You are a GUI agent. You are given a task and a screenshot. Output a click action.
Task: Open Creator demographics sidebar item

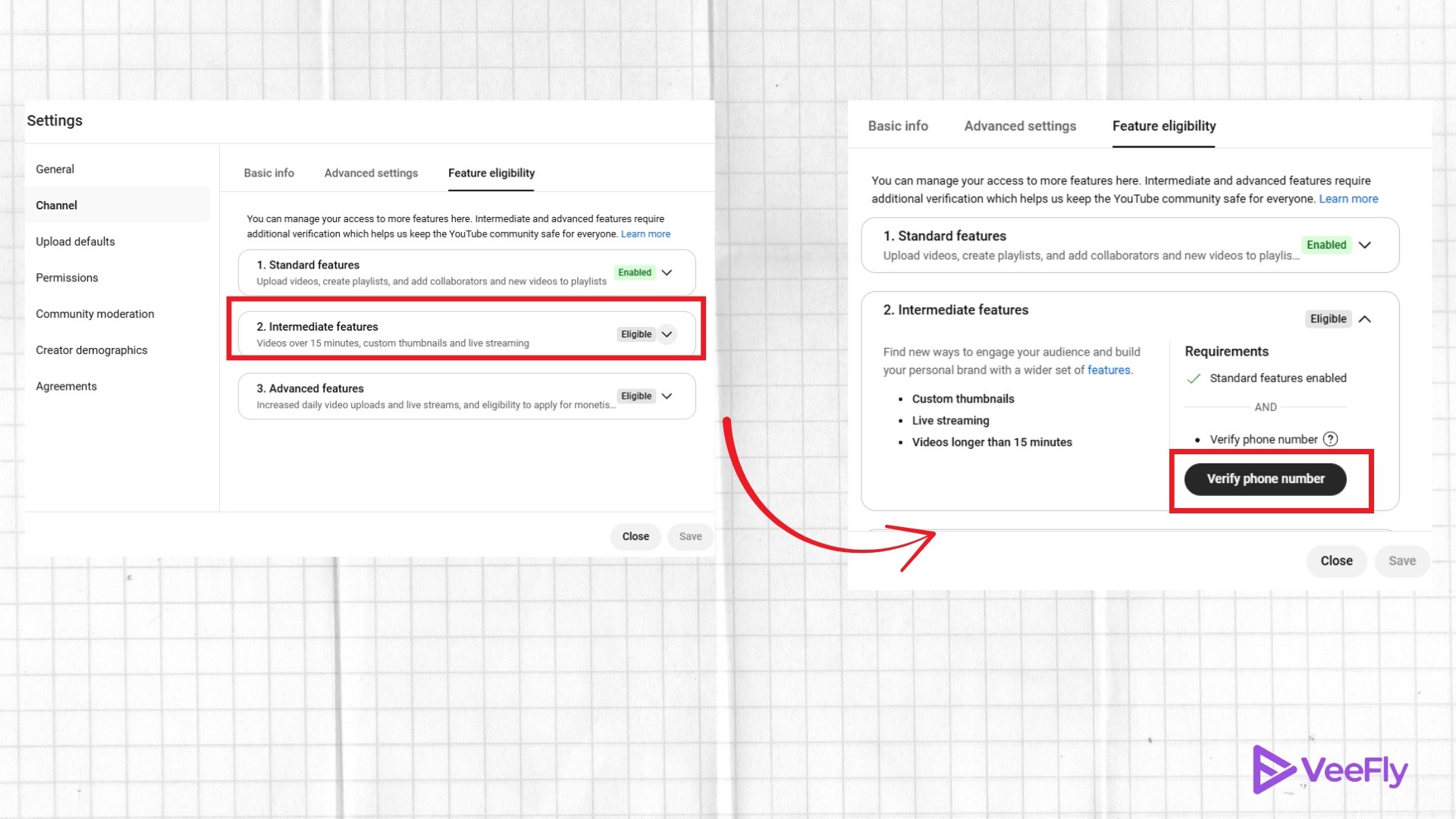point(92,350)
